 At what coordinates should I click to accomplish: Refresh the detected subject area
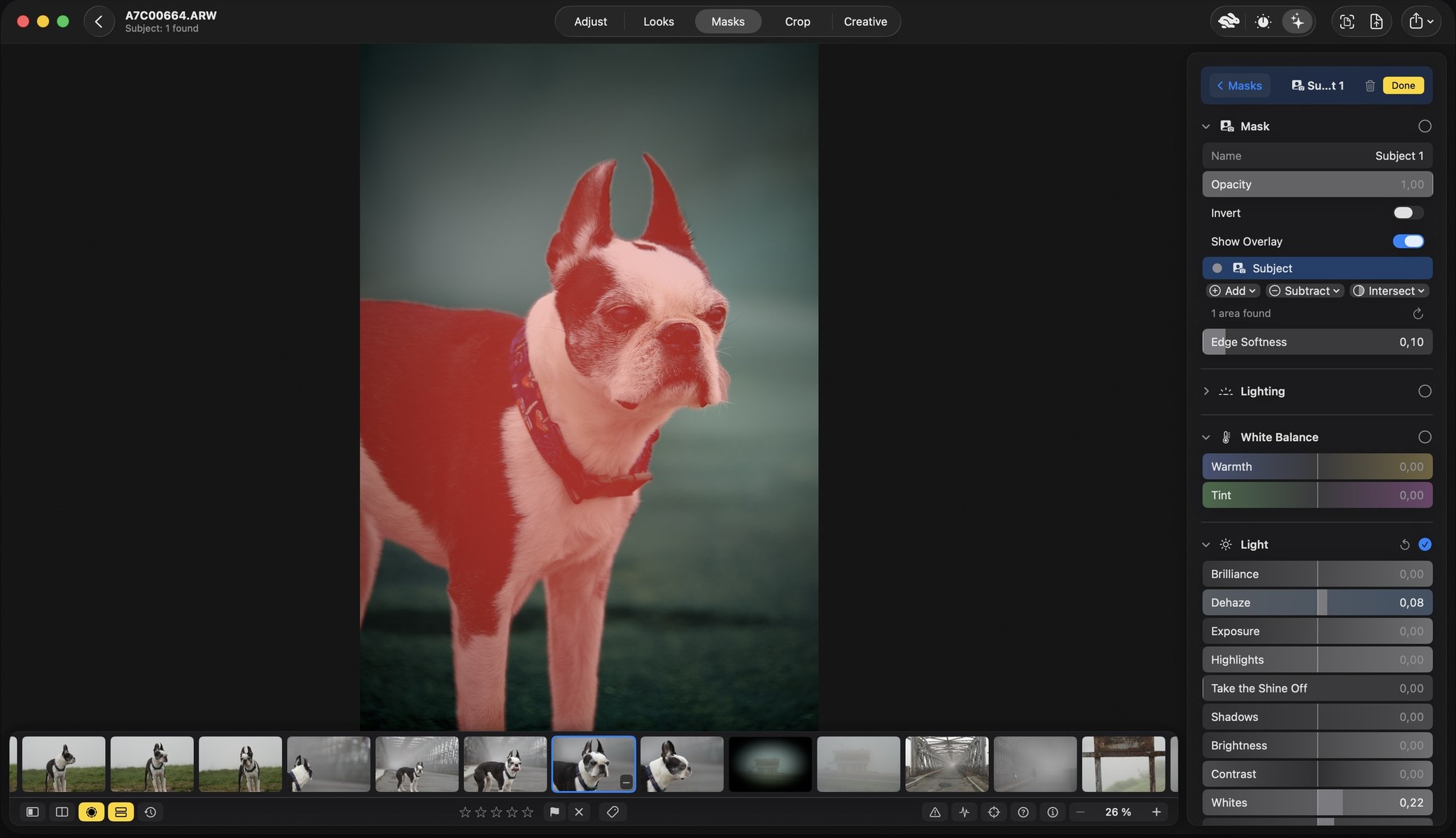tap(1417, 314)
